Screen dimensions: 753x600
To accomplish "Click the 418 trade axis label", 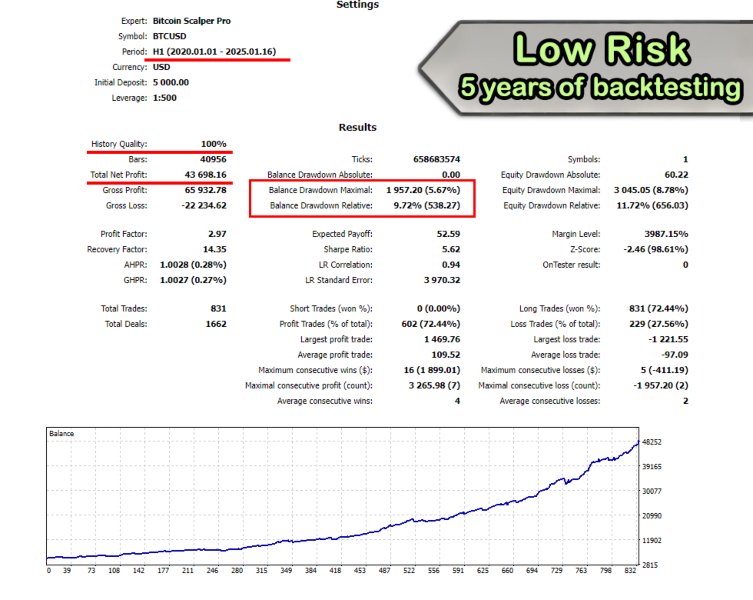I will pos(335,570).
